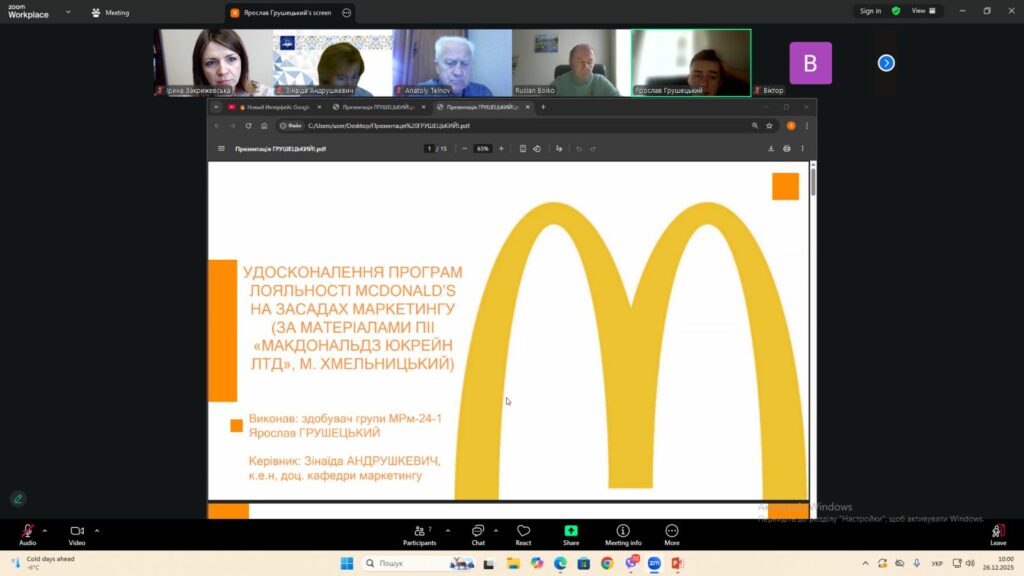Switch to the Meeting tab

[x=110, y=13]
